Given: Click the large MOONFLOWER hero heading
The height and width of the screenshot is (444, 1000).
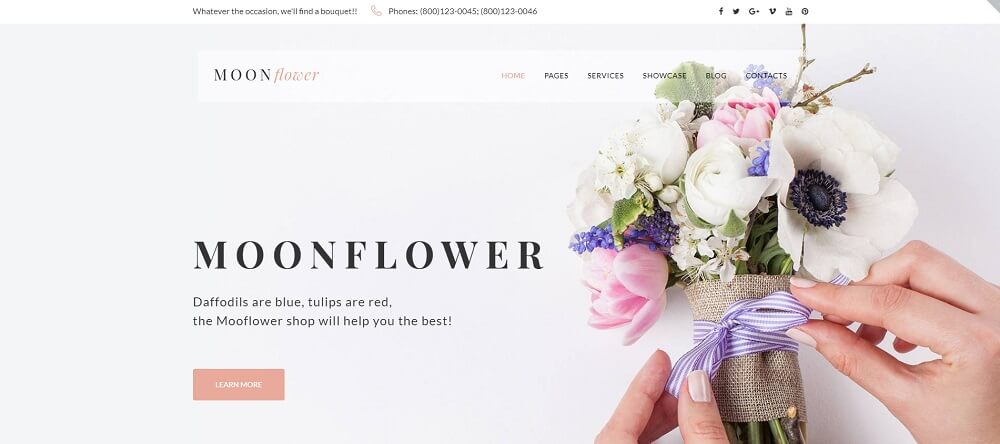Looking at the screenshot, I should coord(369,255).
